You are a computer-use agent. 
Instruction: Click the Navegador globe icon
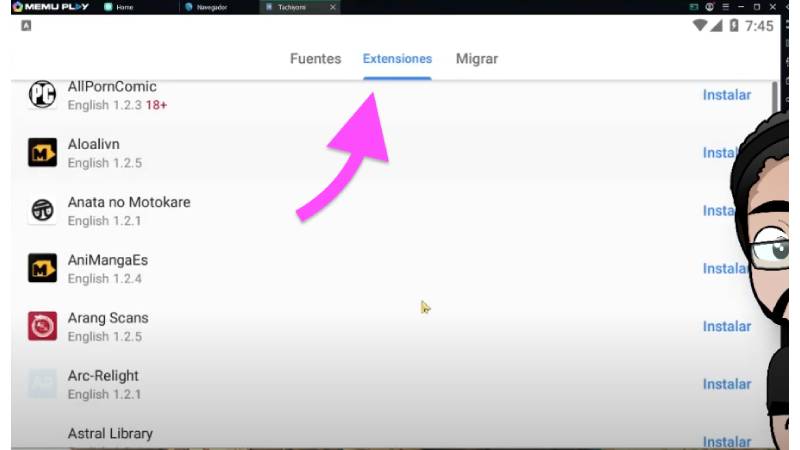click(x=189, y=7)
